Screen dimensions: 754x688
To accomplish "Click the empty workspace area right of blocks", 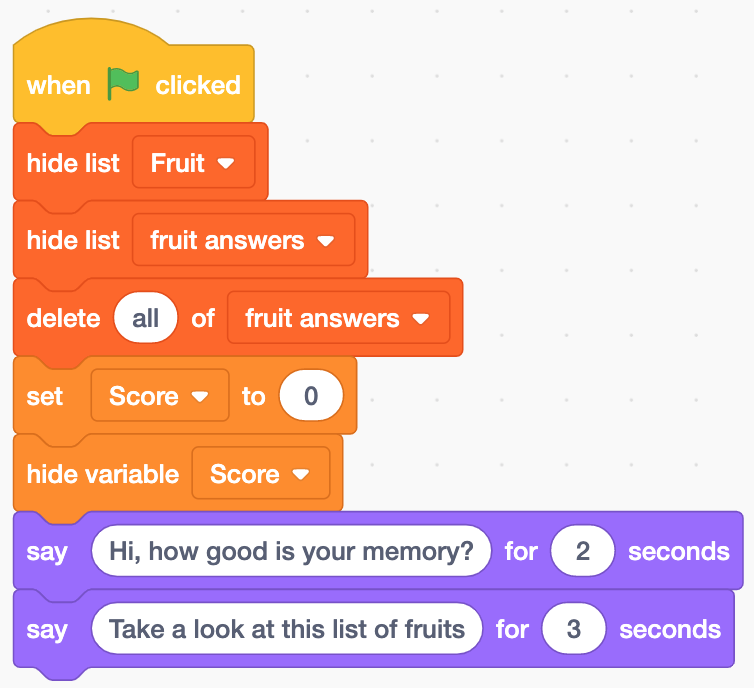I will pyautogui.click(x=577, y=240).
